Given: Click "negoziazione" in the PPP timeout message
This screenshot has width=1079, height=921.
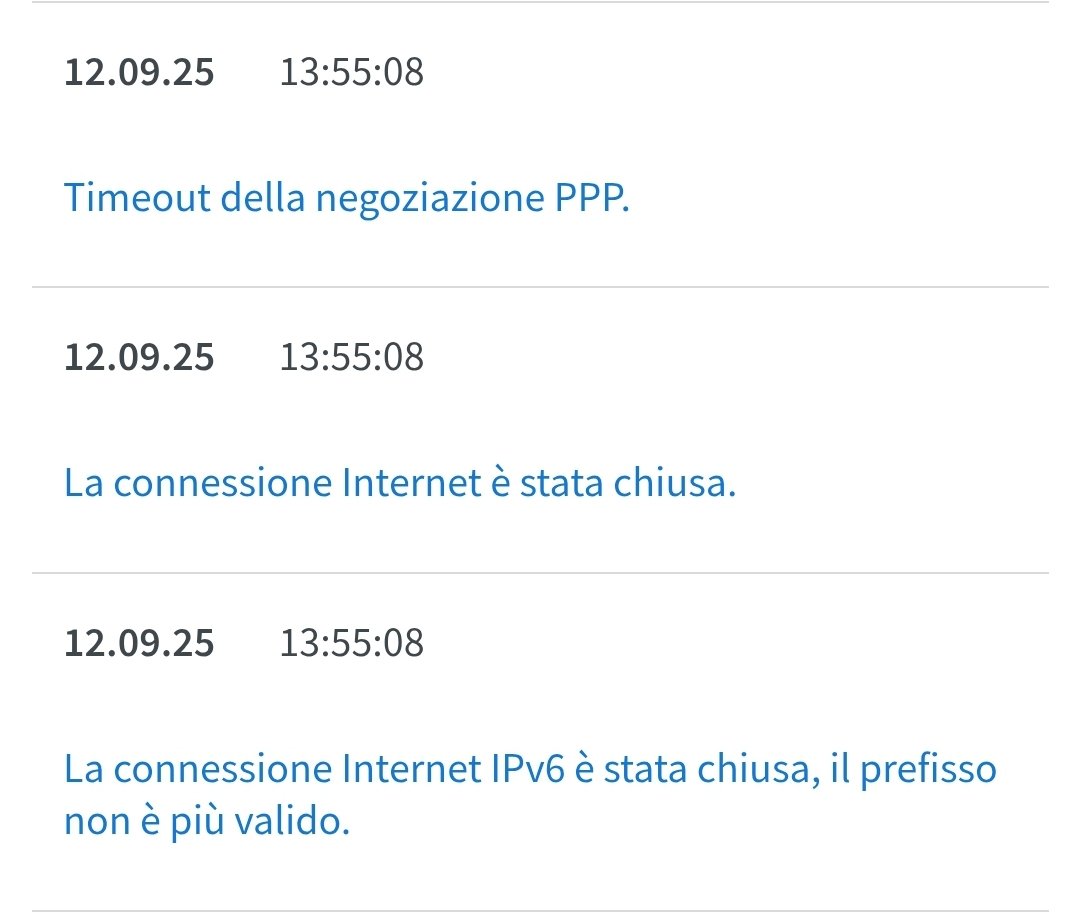Looking at the screenshot, I should (x=430, y=198).
